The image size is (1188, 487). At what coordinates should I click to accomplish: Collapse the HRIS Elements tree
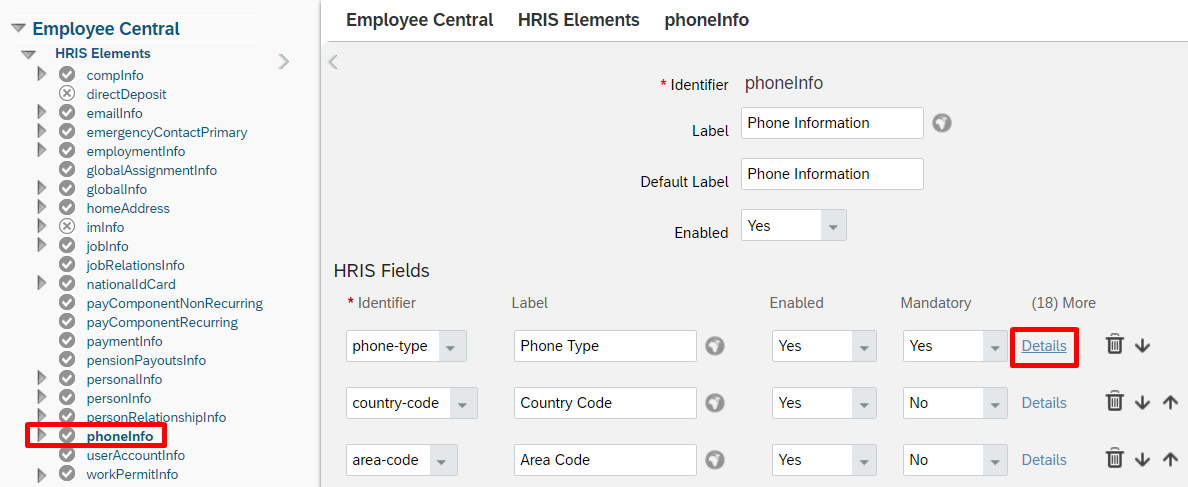pyautogui.click(x=29, y=54)
